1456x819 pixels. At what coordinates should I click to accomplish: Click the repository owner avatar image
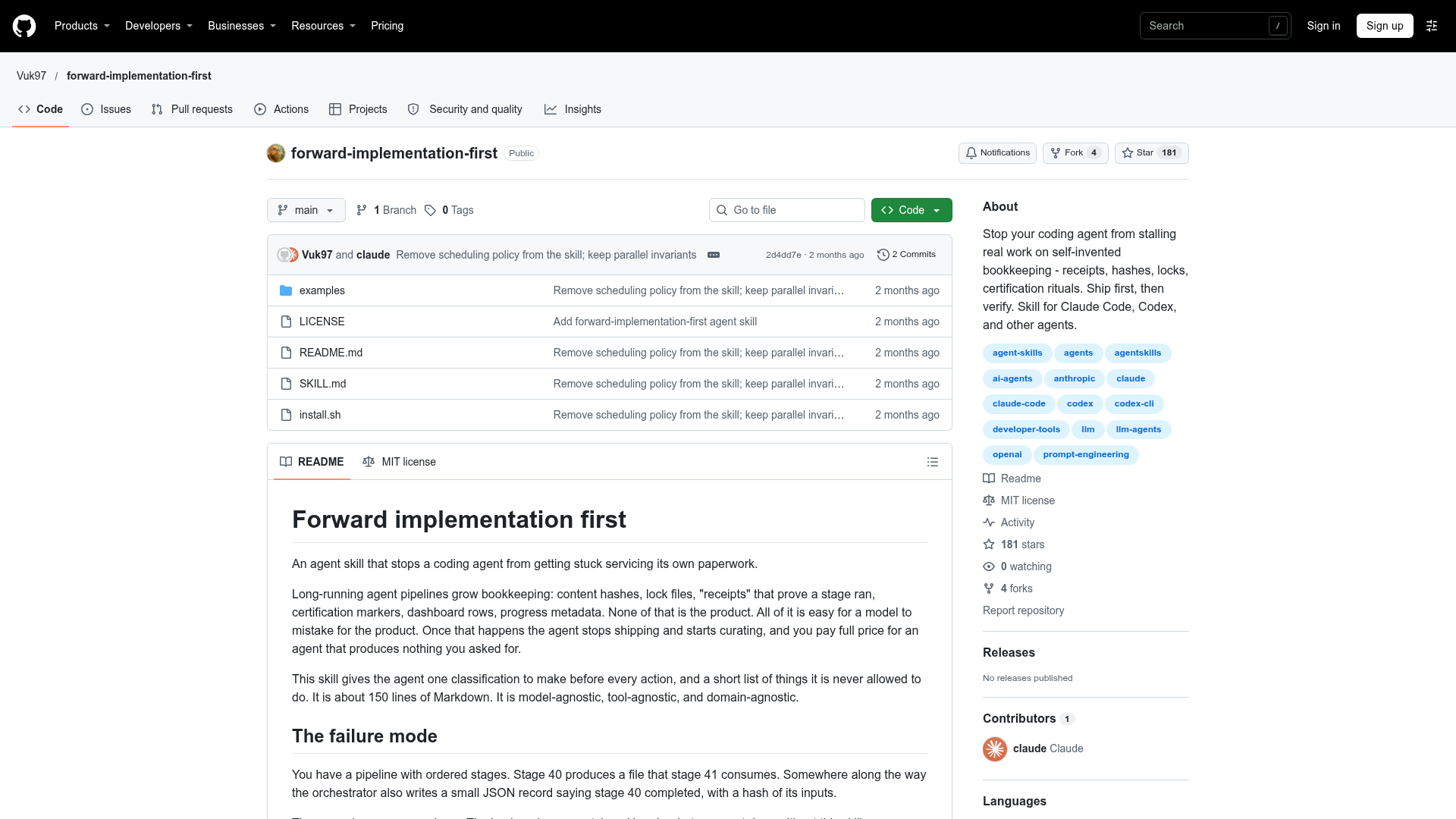click(276, 153)
